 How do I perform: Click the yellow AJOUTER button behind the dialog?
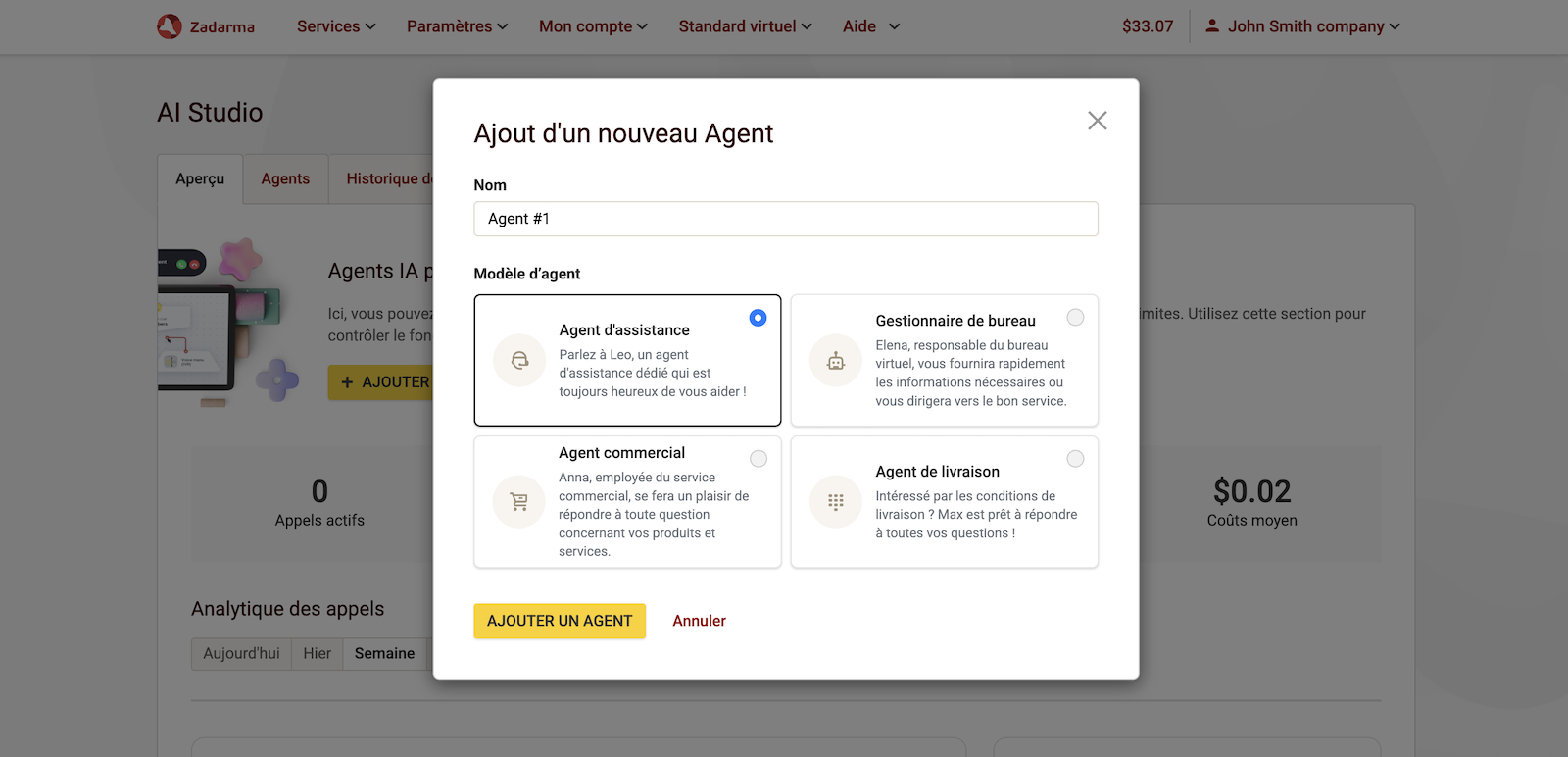click(382, 382)
